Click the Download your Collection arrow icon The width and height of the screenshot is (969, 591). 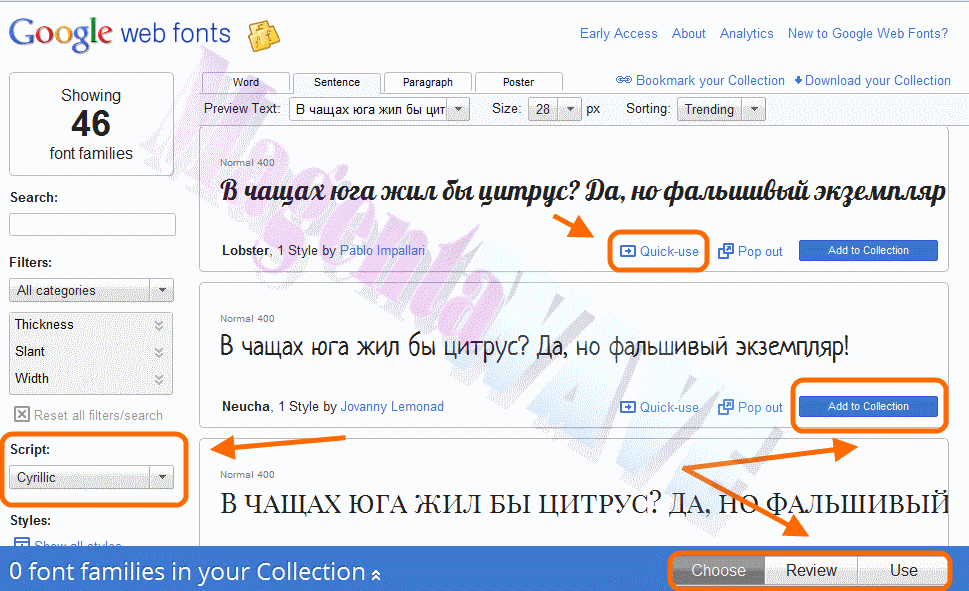798,80
